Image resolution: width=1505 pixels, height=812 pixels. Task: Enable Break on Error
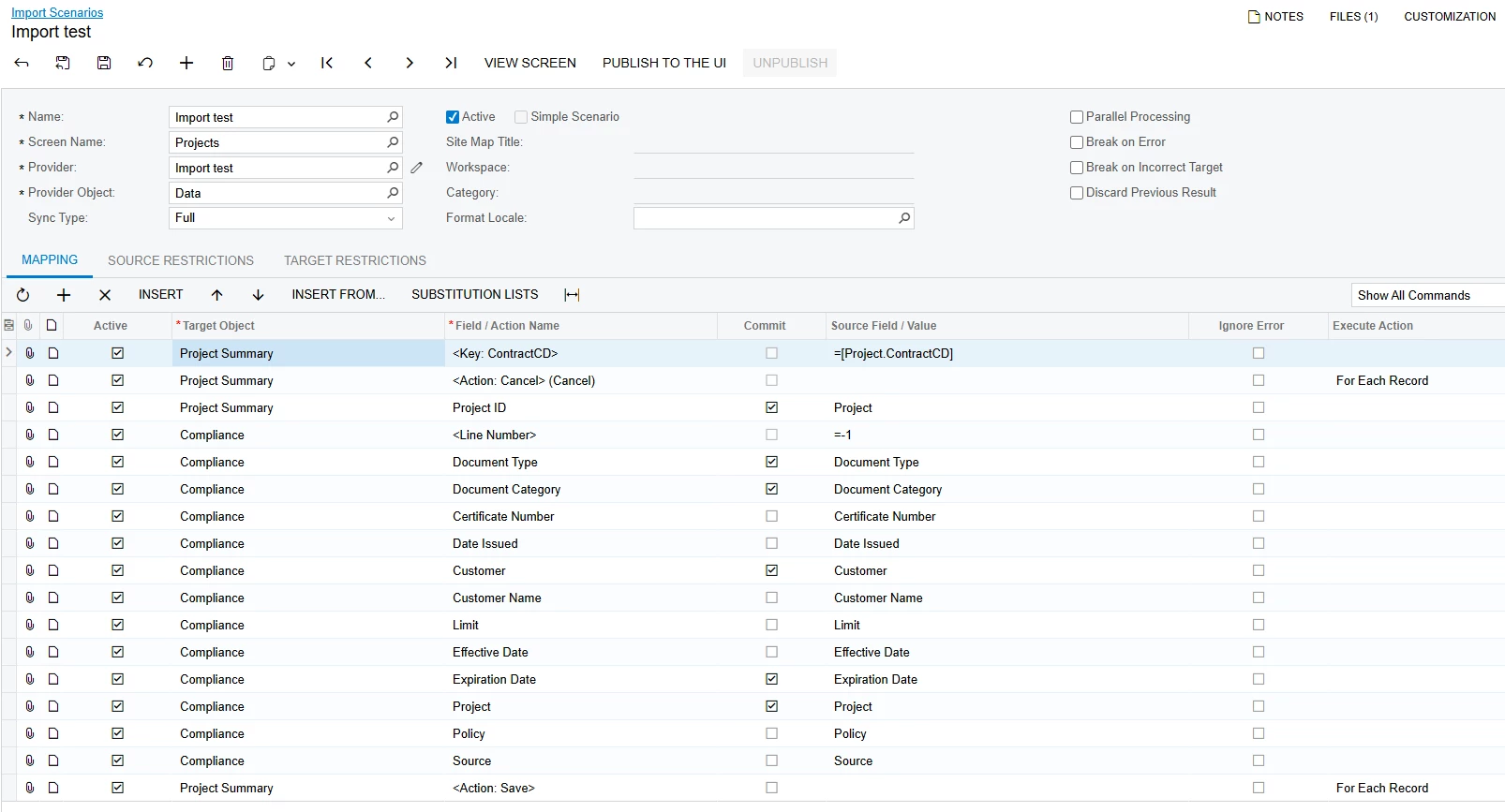click(1077, 142)
